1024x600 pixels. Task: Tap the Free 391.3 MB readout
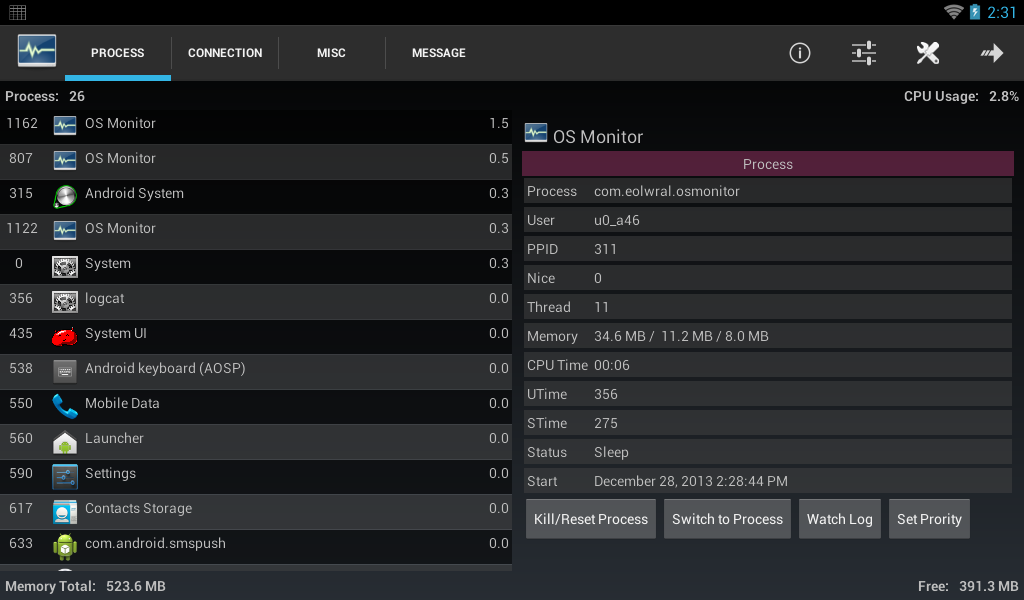click(968, 586)
